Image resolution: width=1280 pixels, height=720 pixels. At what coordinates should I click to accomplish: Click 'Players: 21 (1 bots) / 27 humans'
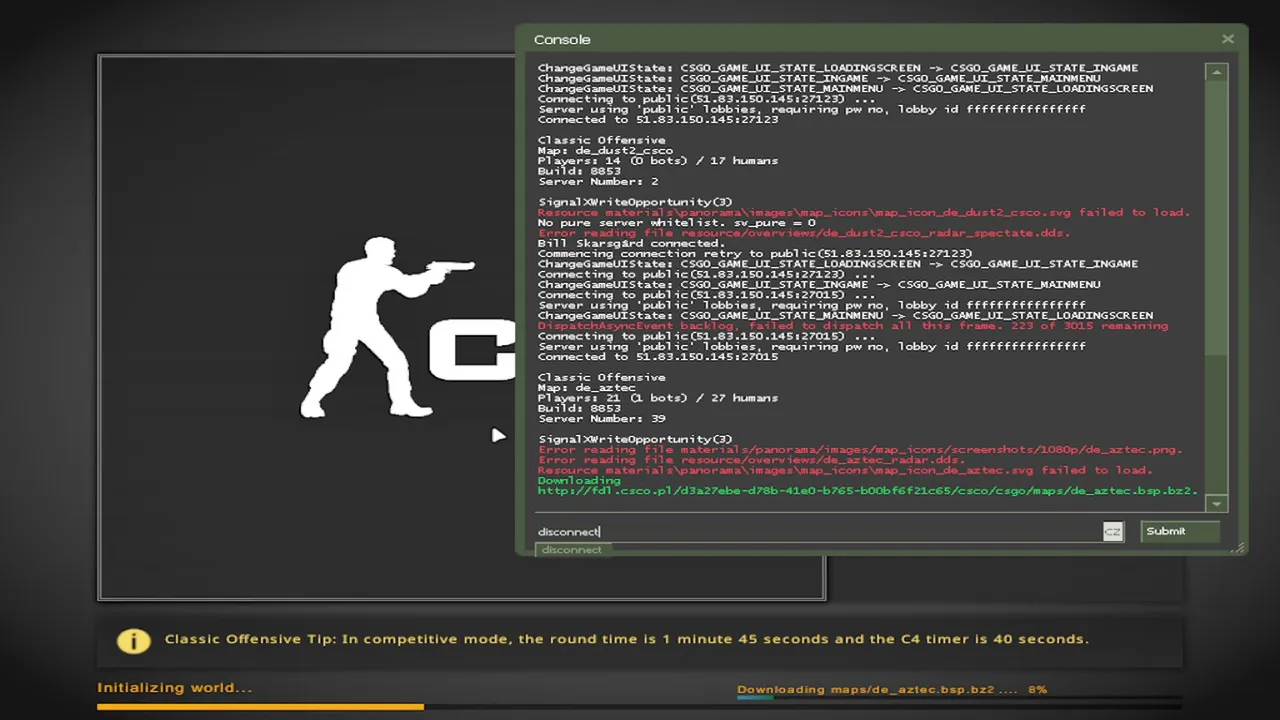pos(657,398)
